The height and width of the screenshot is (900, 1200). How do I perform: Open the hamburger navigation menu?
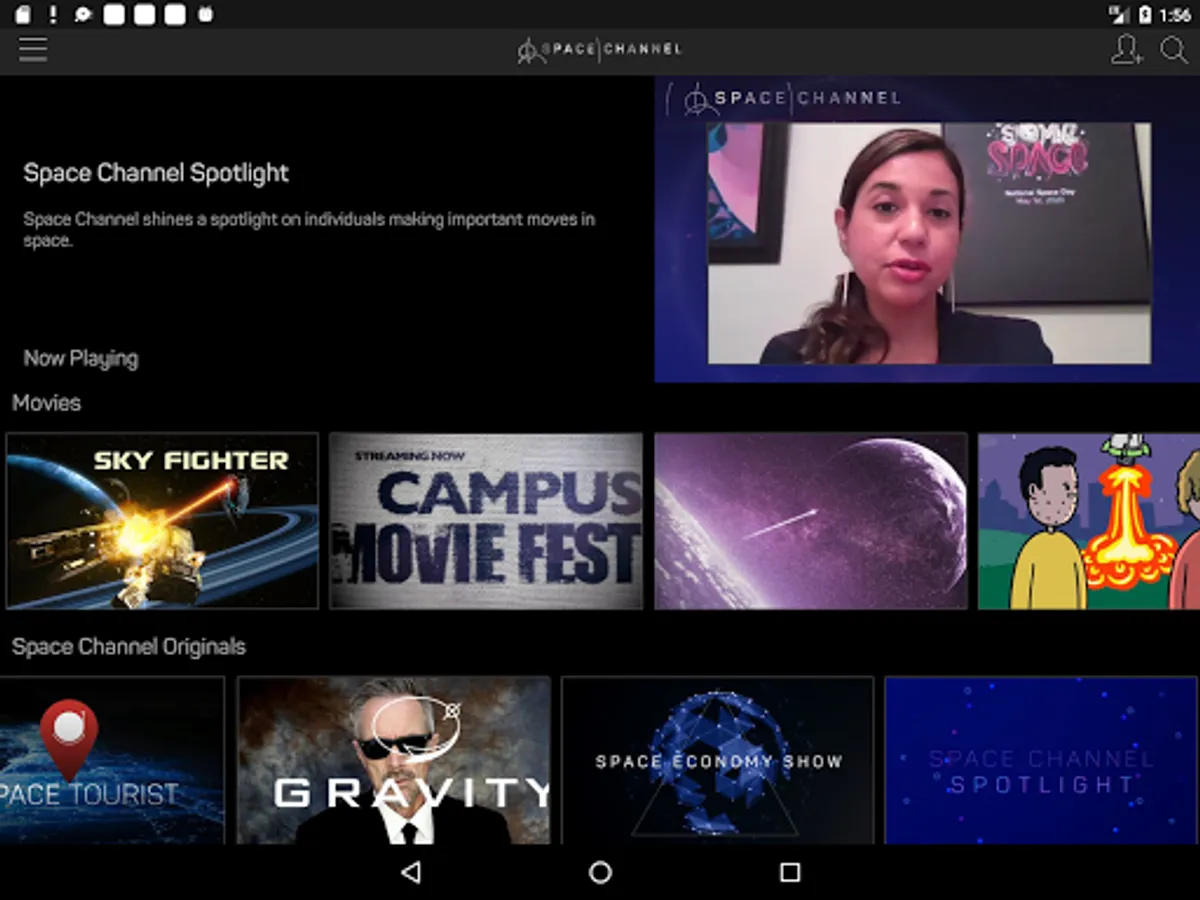pos(33,49)
